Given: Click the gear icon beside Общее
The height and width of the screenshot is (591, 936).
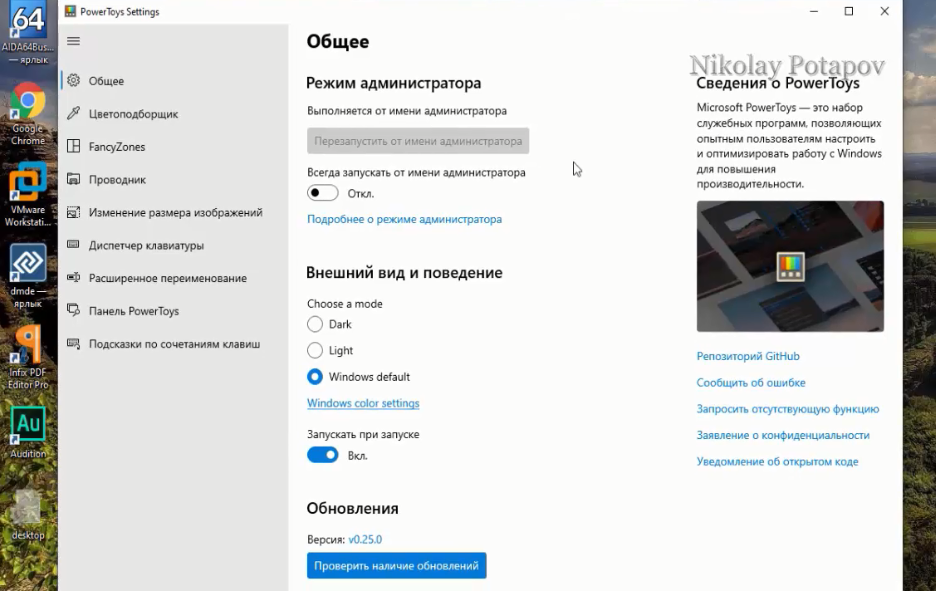Looking at the screenshot, I should pyautogui.click(x=73, y=81).
